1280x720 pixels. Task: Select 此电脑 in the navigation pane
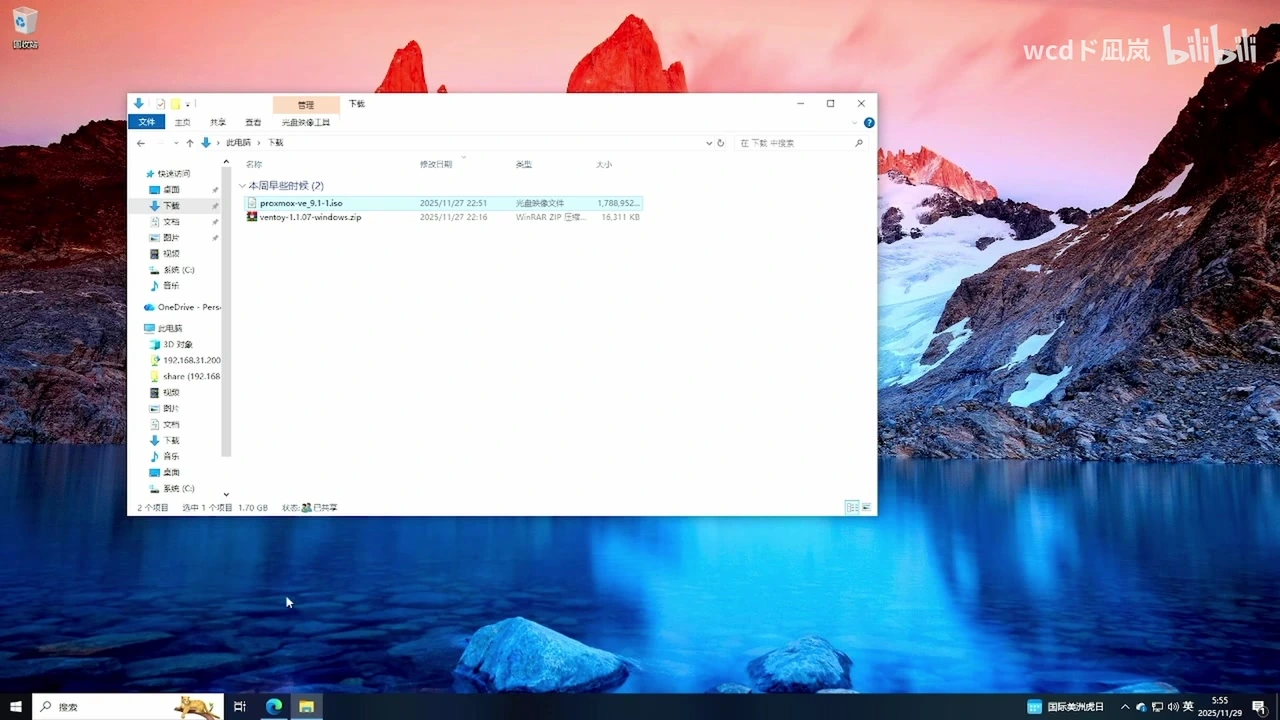point(163,328)
